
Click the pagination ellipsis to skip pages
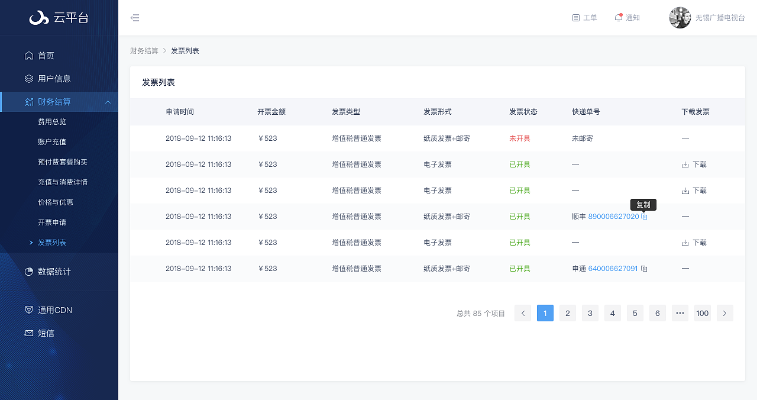[x=680, y=313]
